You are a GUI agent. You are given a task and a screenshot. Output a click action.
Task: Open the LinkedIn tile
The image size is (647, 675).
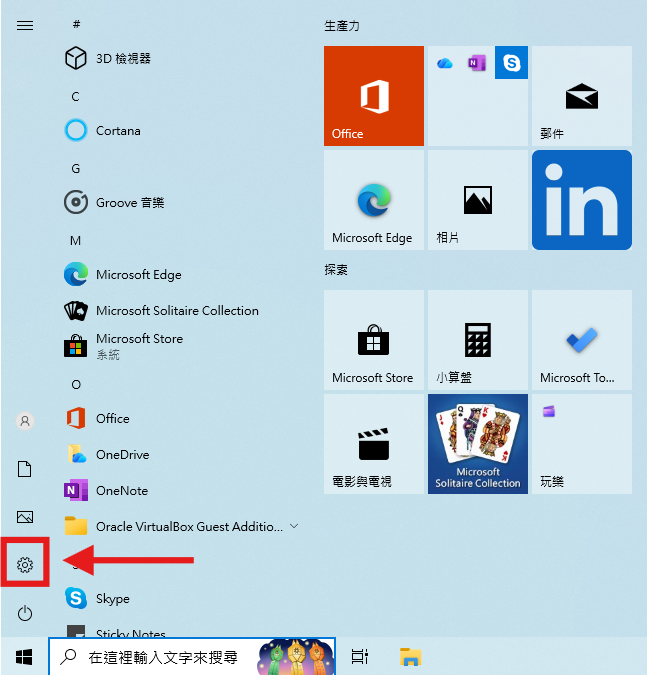point(582,200)
